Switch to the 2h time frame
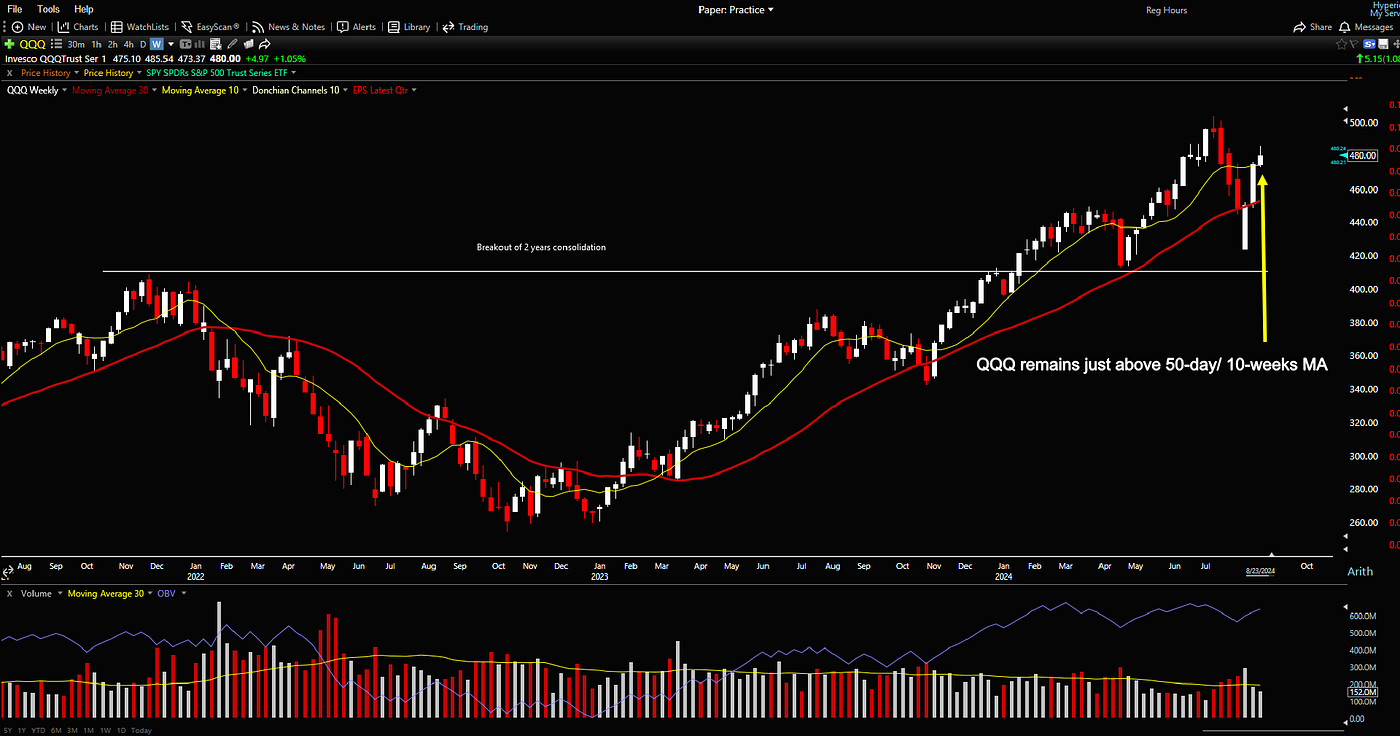The image size is (1400, 736). click(113, 44)
